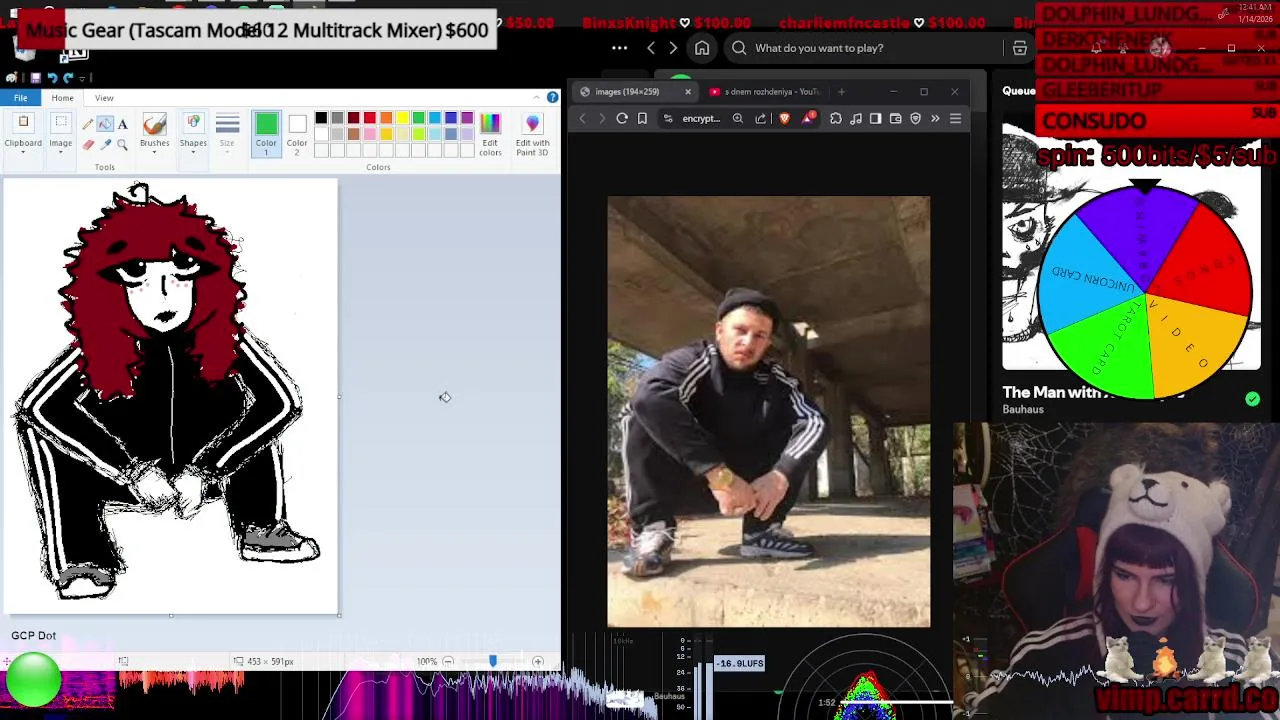
Task: Click the music note media control icon in Brave
Action: tap(856, 118)
